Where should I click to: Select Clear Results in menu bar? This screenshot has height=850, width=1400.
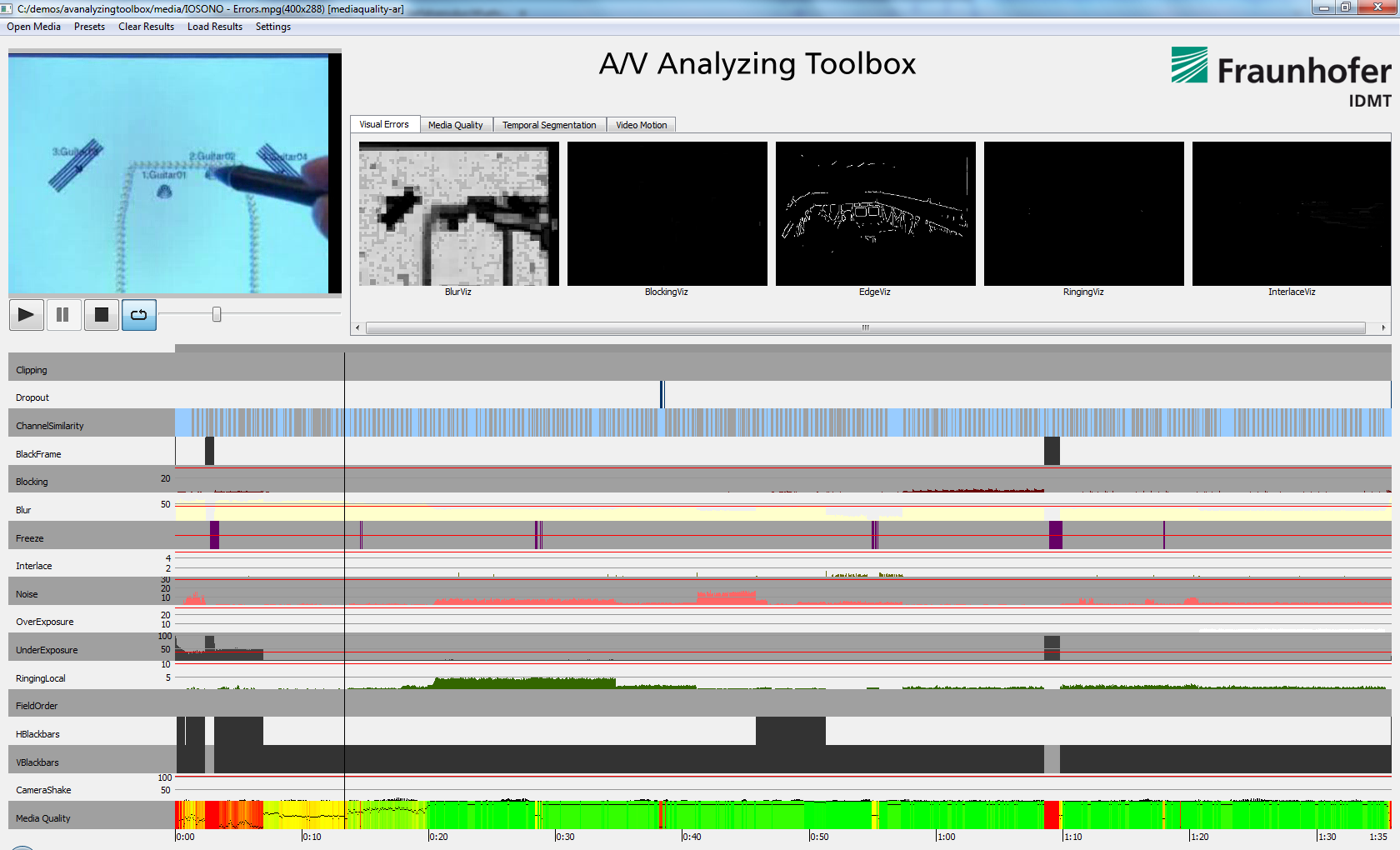point(146,27)
